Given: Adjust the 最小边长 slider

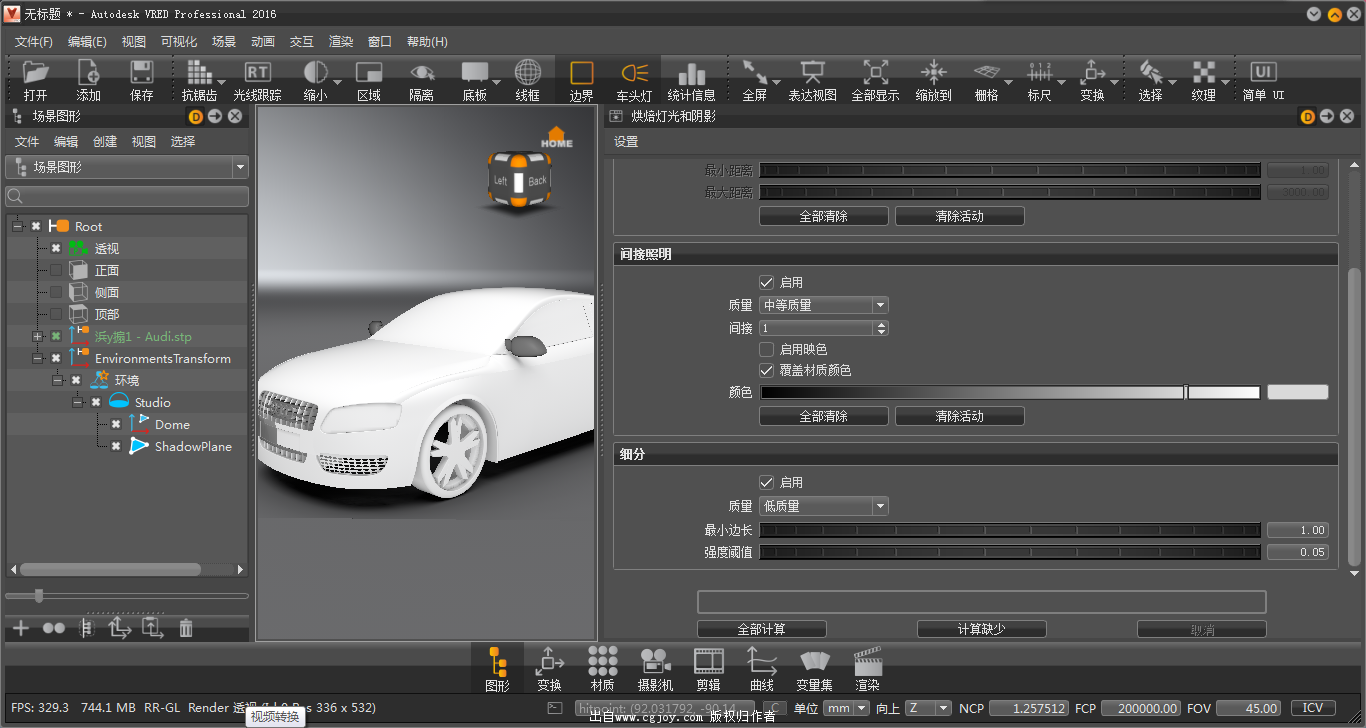Looking at the screenshot, I should coord(1010,530).
